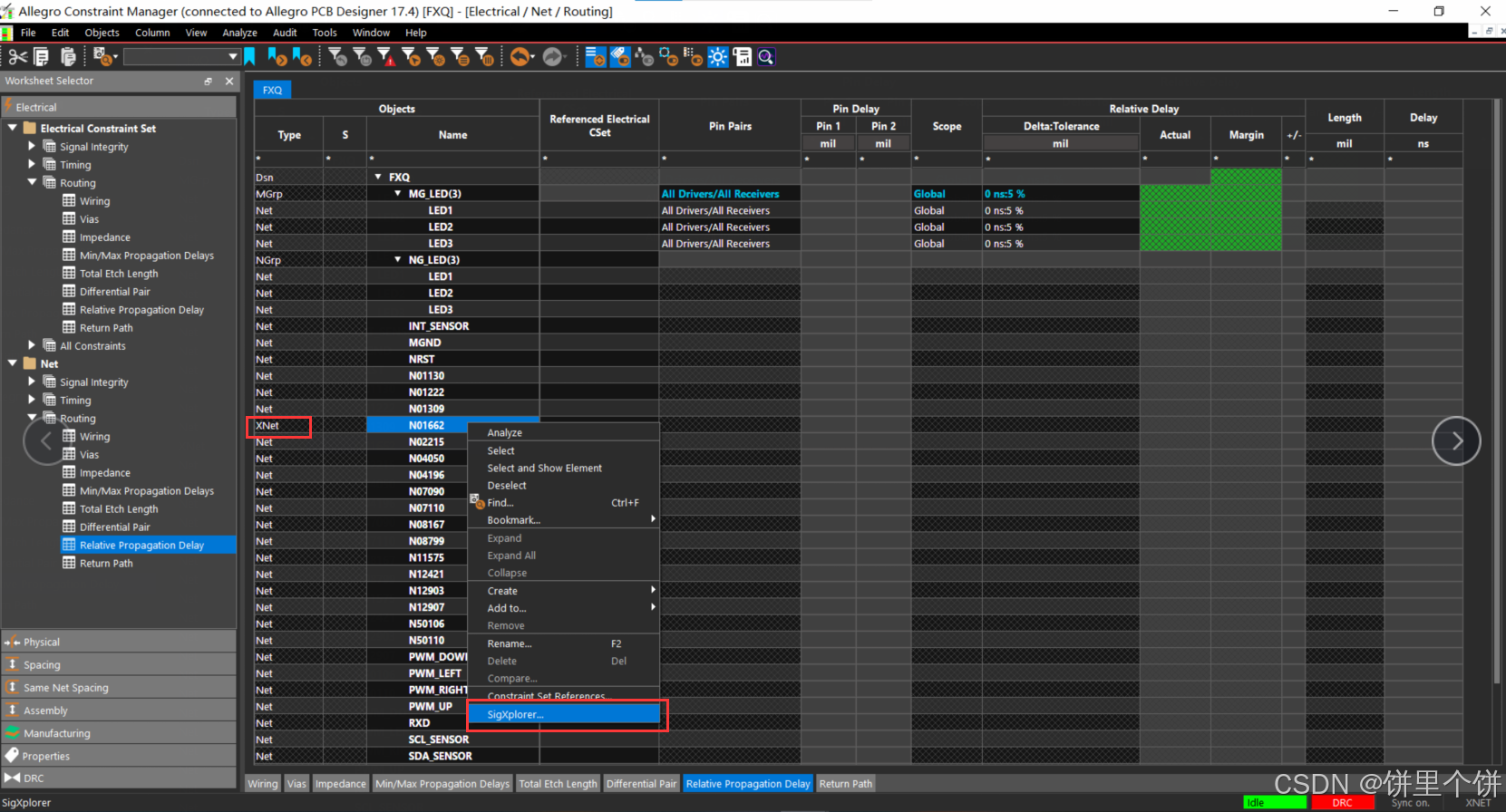Open the toolbar search combo box
This screenshot has height=812, width=1506.
181,57
